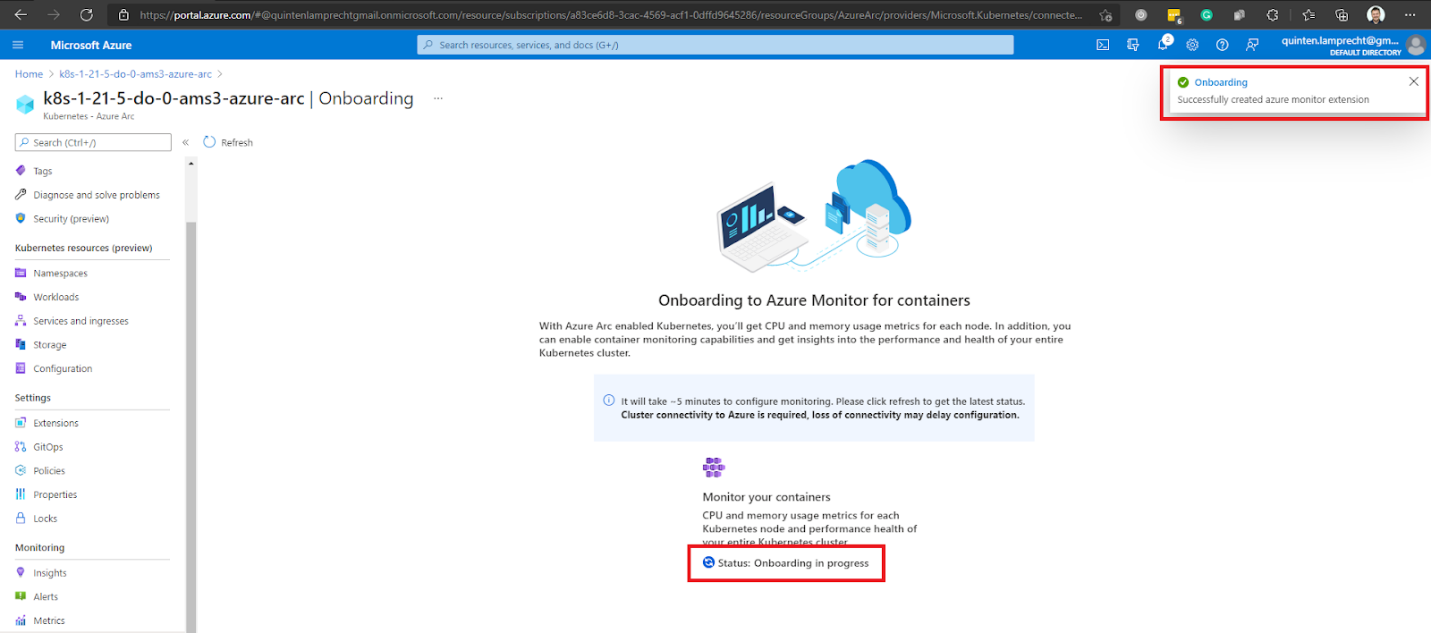Open the Azure account avatar menu
The image size is (1431, 633).
pos(1415,45)
